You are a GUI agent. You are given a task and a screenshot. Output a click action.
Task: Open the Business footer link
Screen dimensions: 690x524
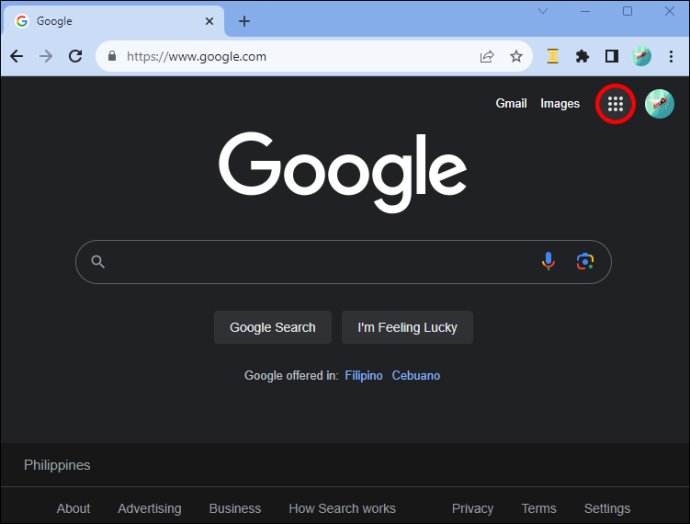[235, 509]
